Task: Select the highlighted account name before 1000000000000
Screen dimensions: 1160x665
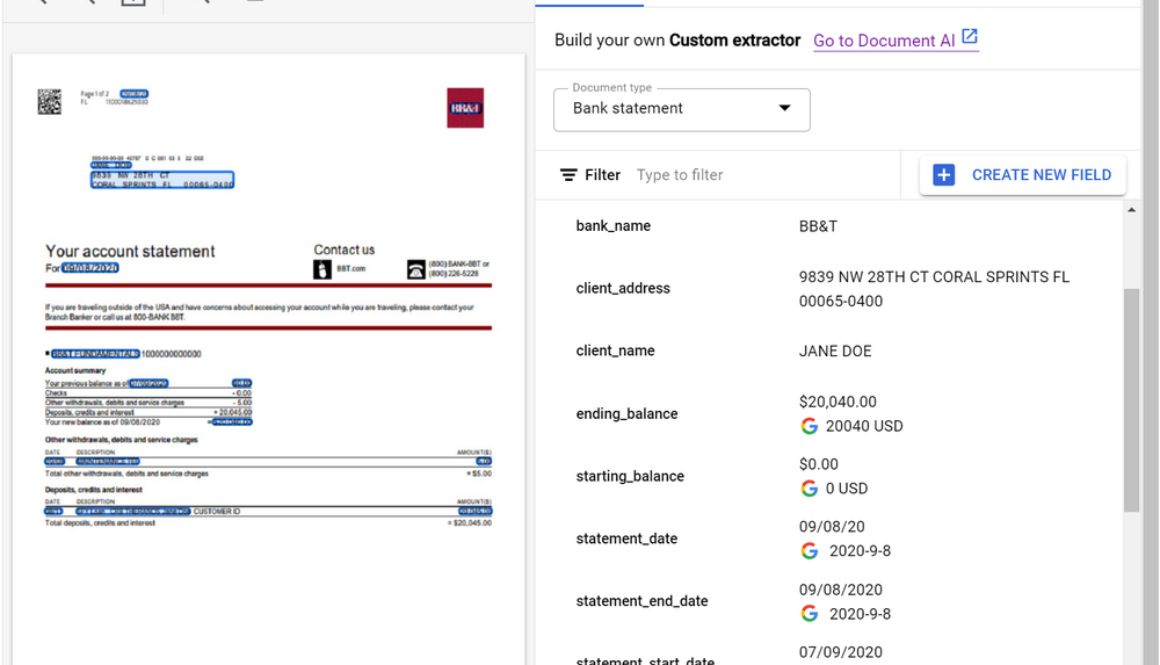Action: coord(95,354)
